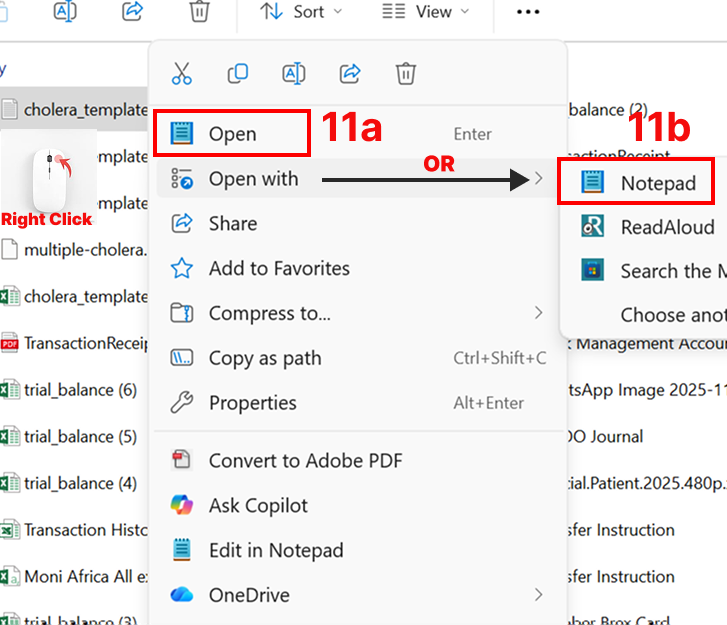Expand the OneDrive submenu chevron
This screenshot has height=625, width=727.
tap(538, 594)
